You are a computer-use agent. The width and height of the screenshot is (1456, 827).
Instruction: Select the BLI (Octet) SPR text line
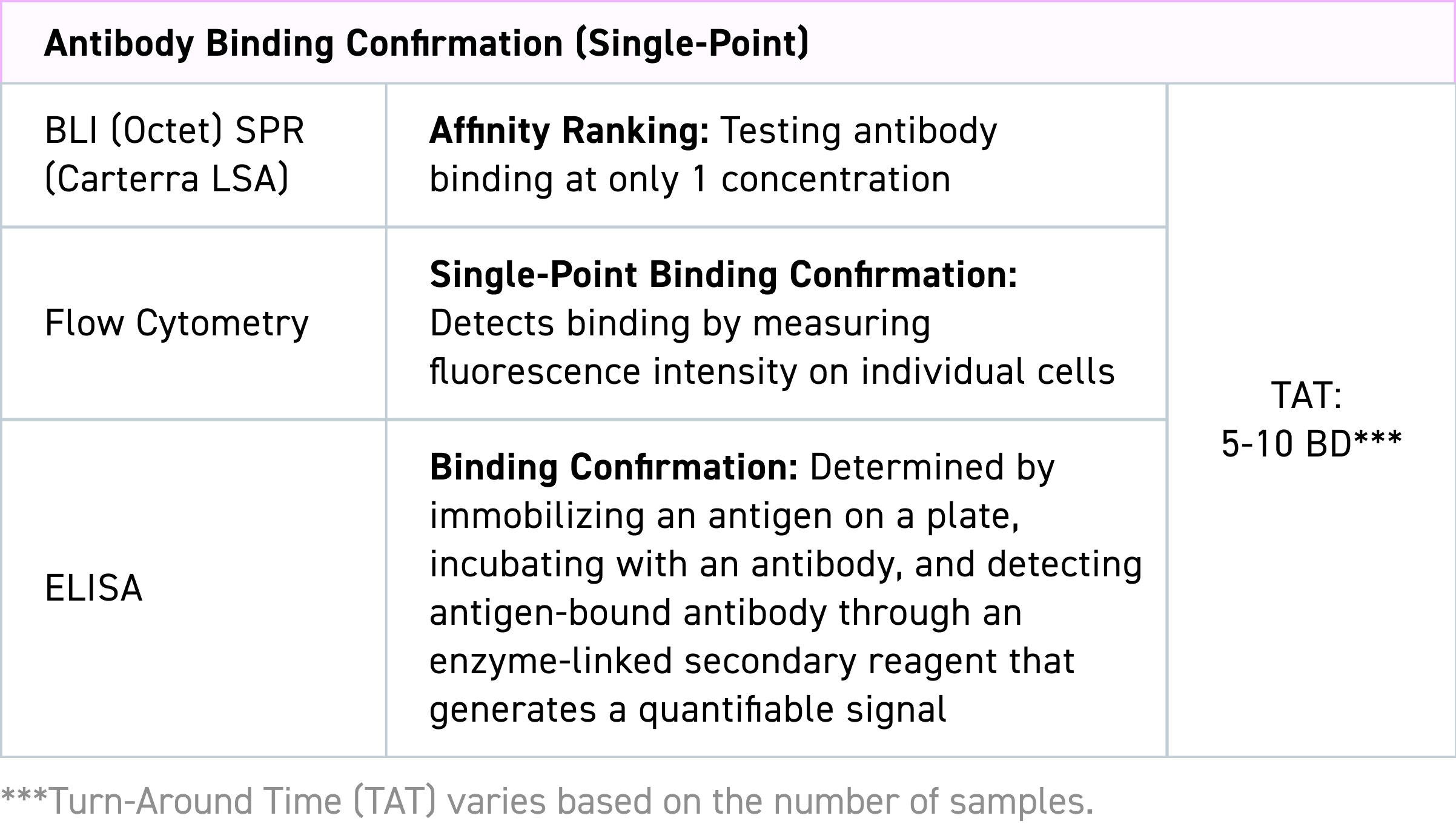click(174, 130)
